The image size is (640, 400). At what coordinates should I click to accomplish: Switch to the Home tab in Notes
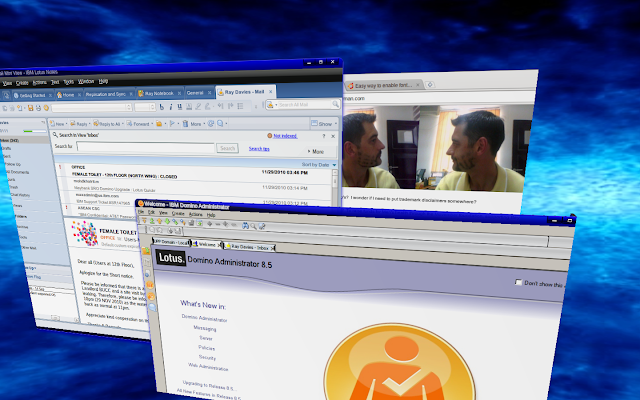tap(68, 95)
